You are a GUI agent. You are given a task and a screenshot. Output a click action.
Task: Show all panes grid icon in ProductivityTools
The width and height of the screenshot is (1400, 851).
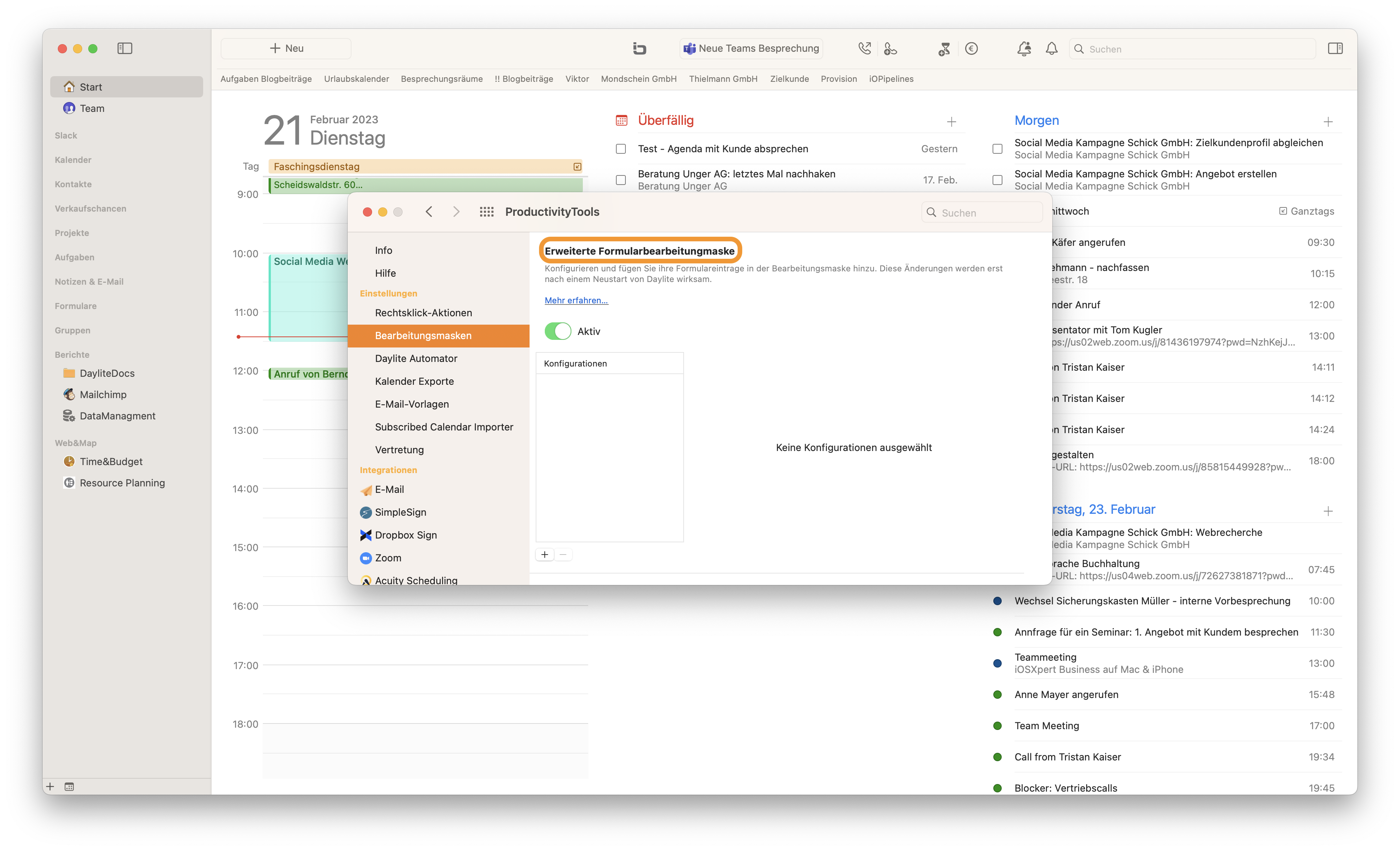click(x=486, y=212)
